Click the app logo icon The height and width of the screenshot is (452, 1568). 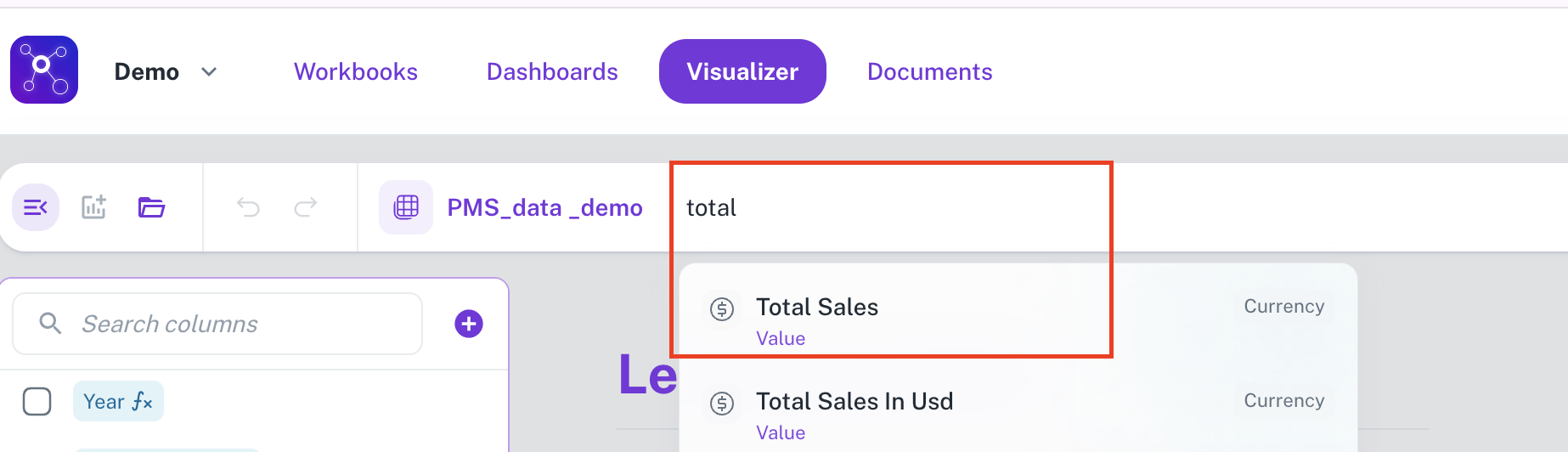tap(44, 70)
